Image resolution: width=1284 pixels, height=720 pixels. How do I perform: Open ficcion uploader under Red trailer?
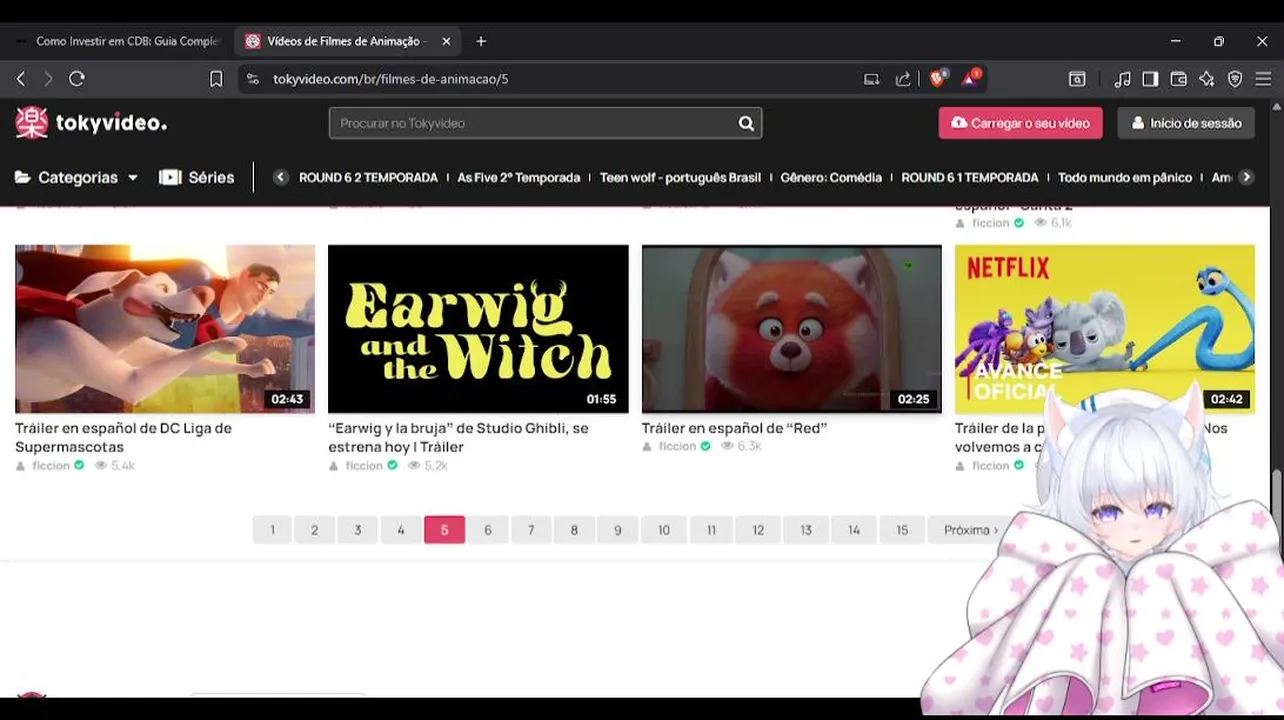(x=677, y=446)
